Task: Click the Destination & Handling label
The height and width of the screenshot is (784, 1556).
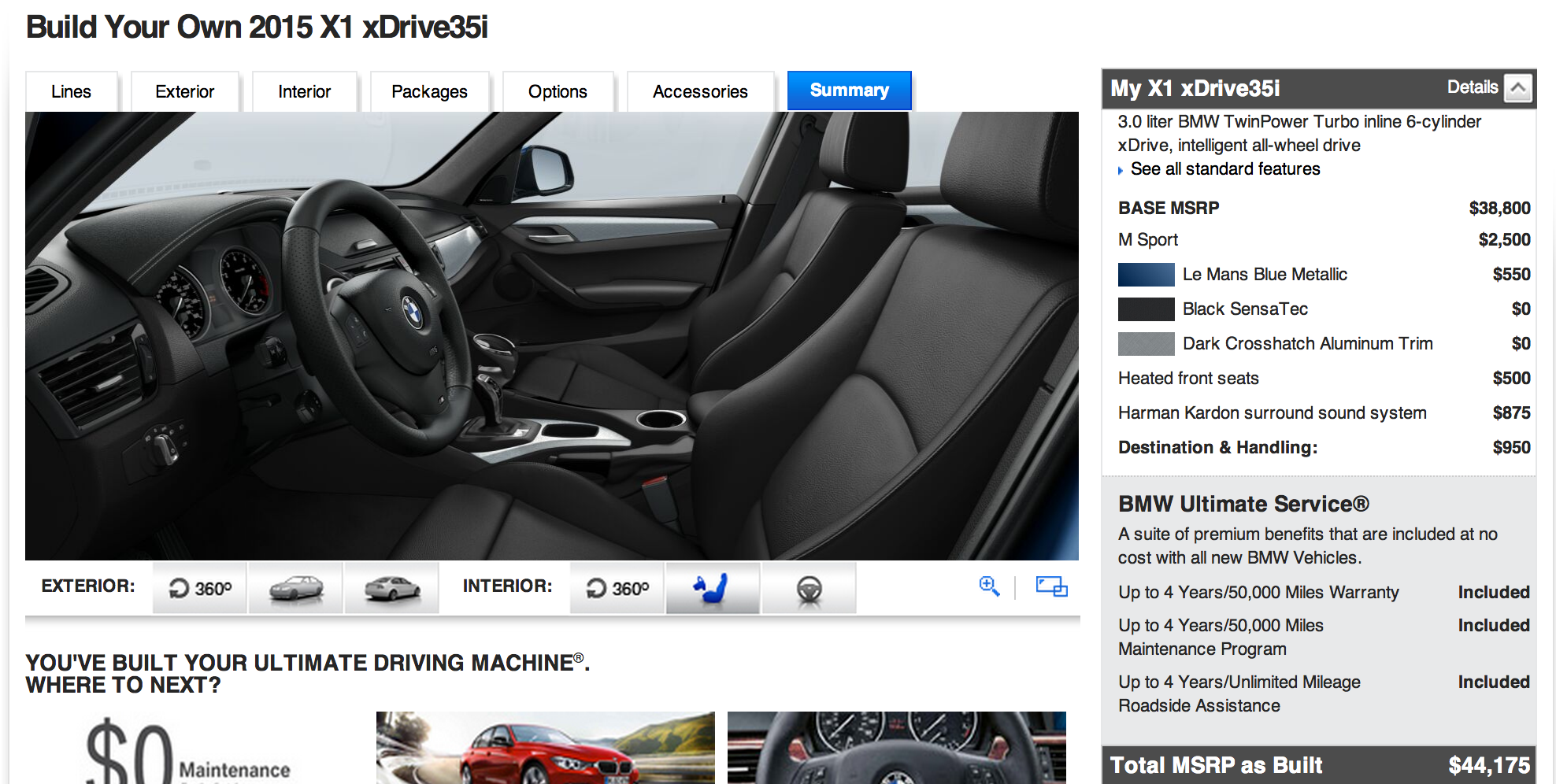Action: pyautogui.click(x=1217, y=448)
